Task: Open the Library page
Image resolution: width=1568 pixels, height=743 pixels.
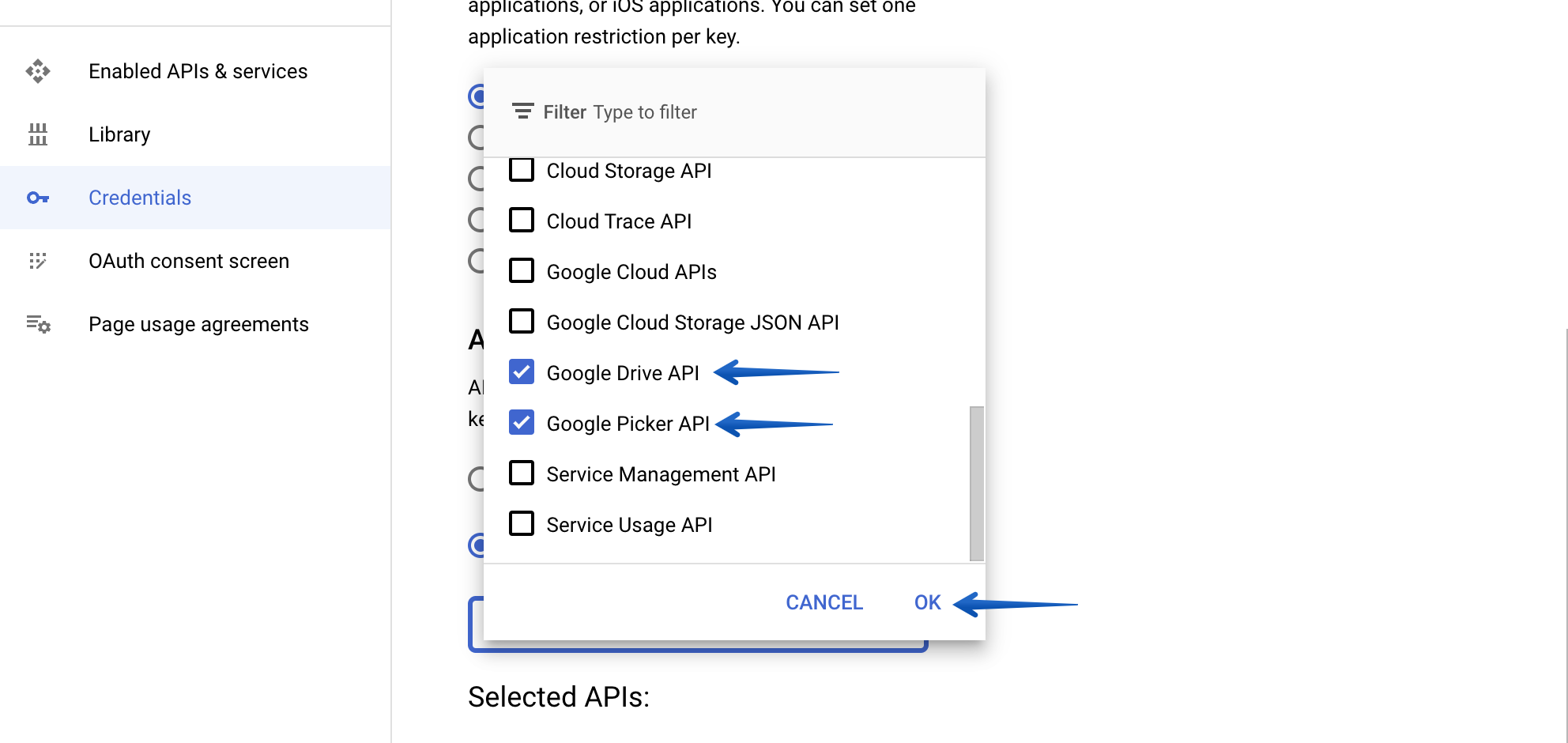Action: (x=119, y=134)
